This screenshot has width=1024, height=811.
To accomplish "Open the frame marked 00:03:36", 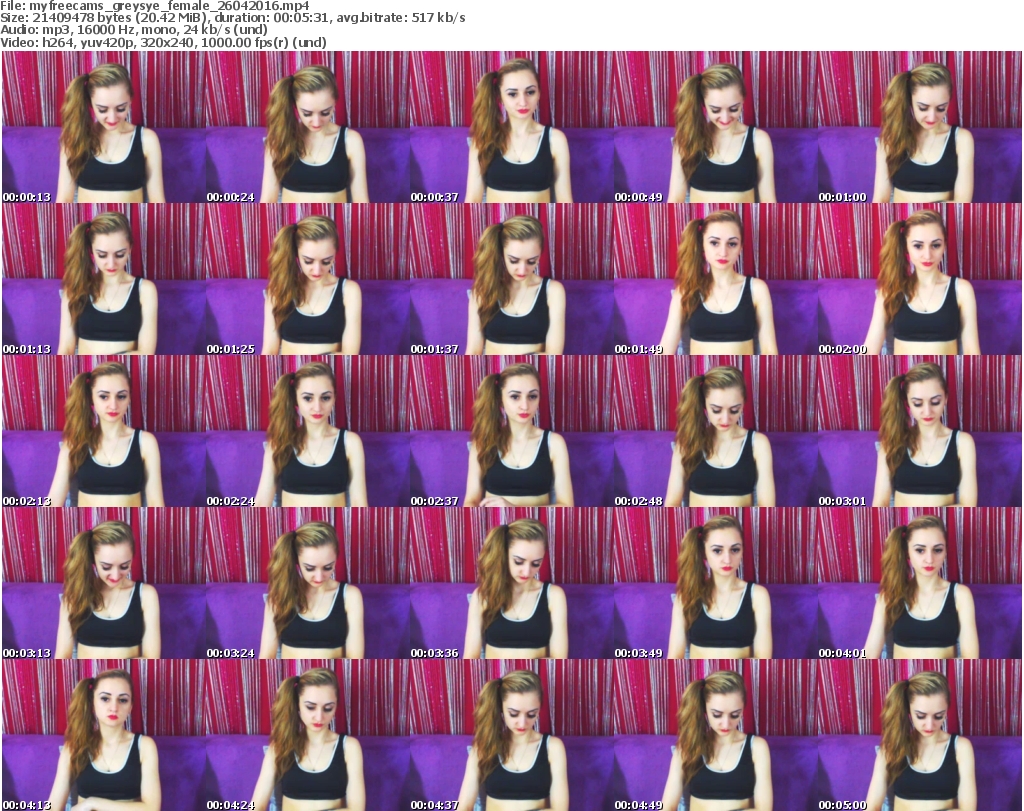I will (x=511, y=583).
